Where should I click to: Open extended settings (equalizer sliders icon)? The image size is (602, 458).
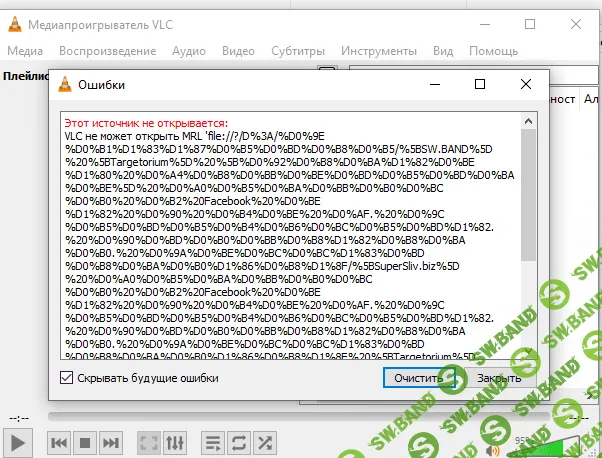175,441
